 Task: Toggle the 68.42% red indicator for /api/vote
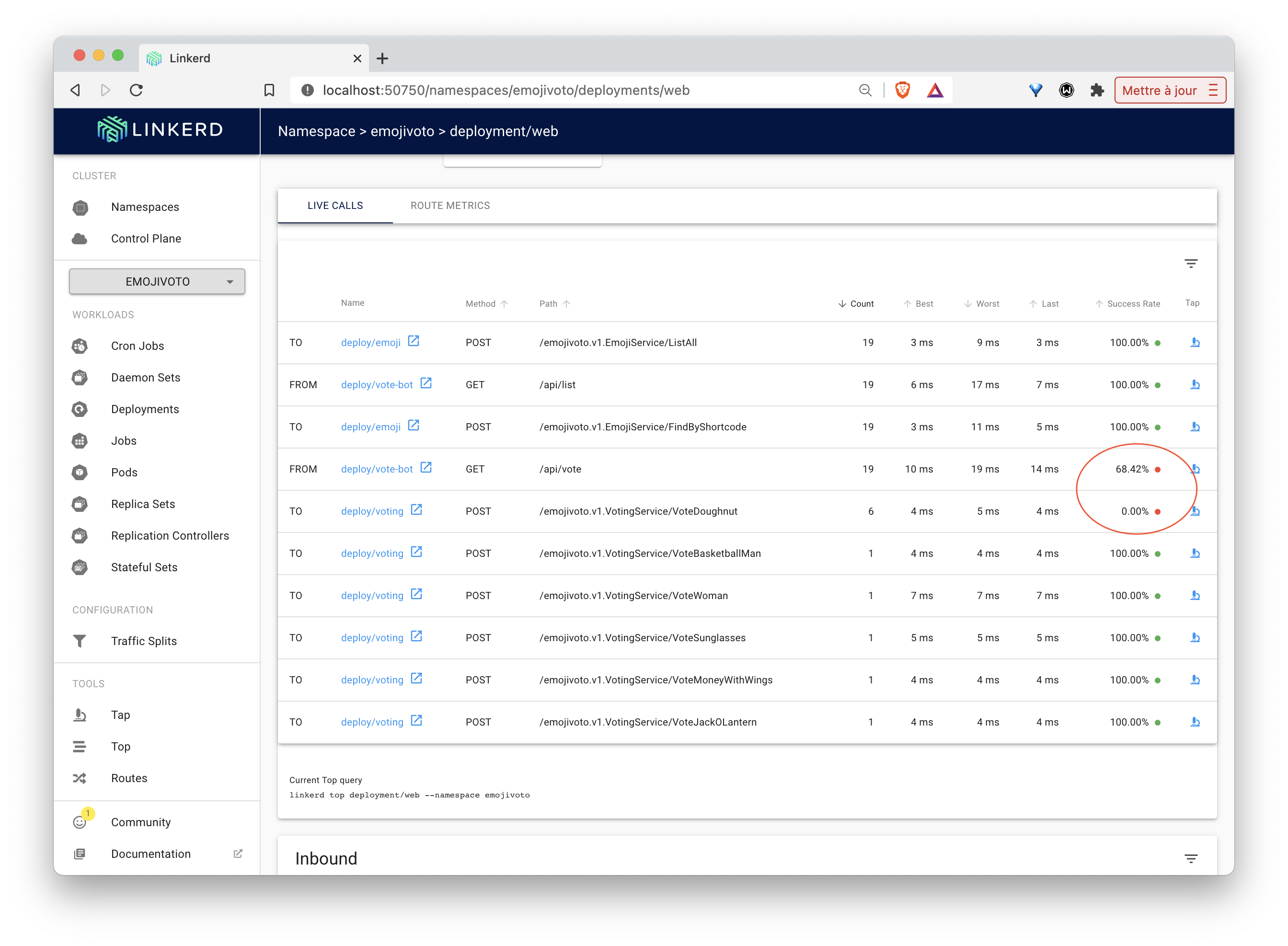pyautogui.click(x=1158, y=469)
